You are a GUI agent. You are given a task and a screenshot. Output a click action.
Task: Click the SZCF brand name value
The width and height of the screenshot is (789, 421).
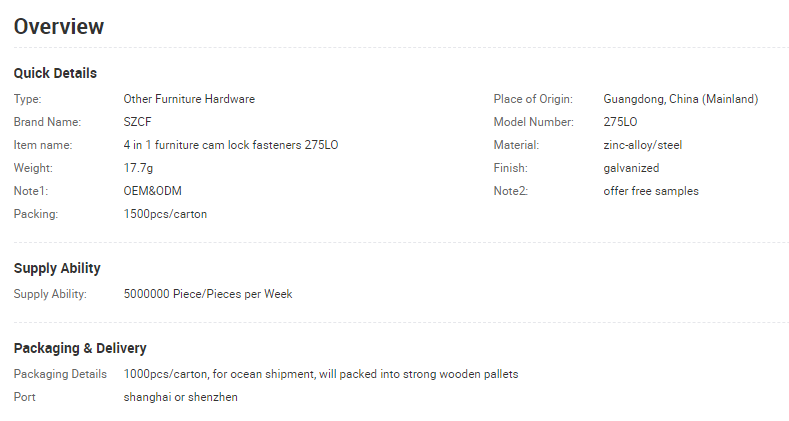(137, 122)
